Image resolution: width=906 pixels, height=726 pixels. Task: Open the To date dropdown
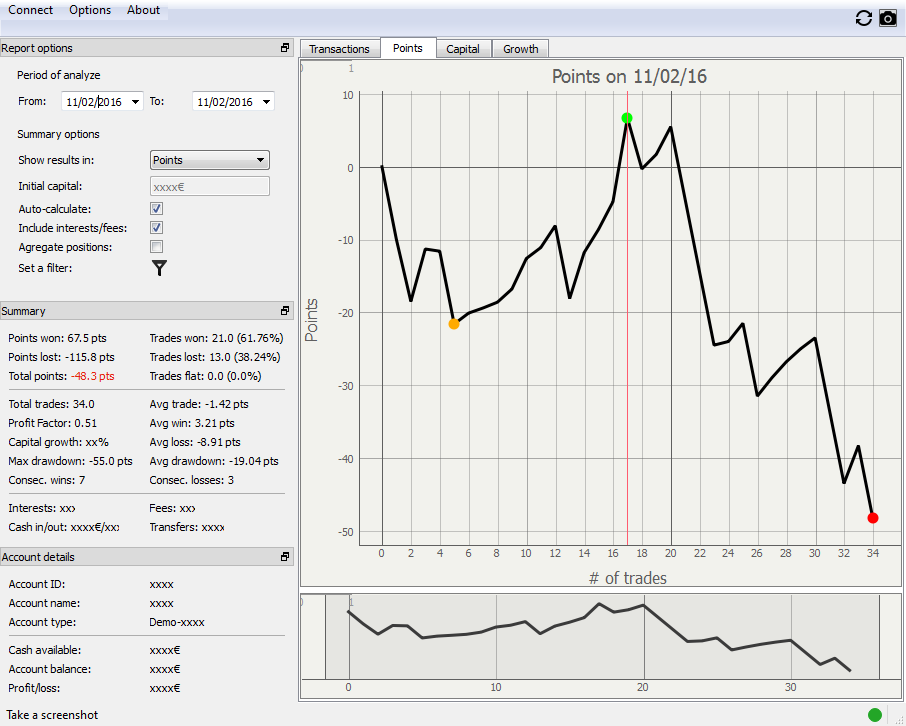[x=266, y=102]
